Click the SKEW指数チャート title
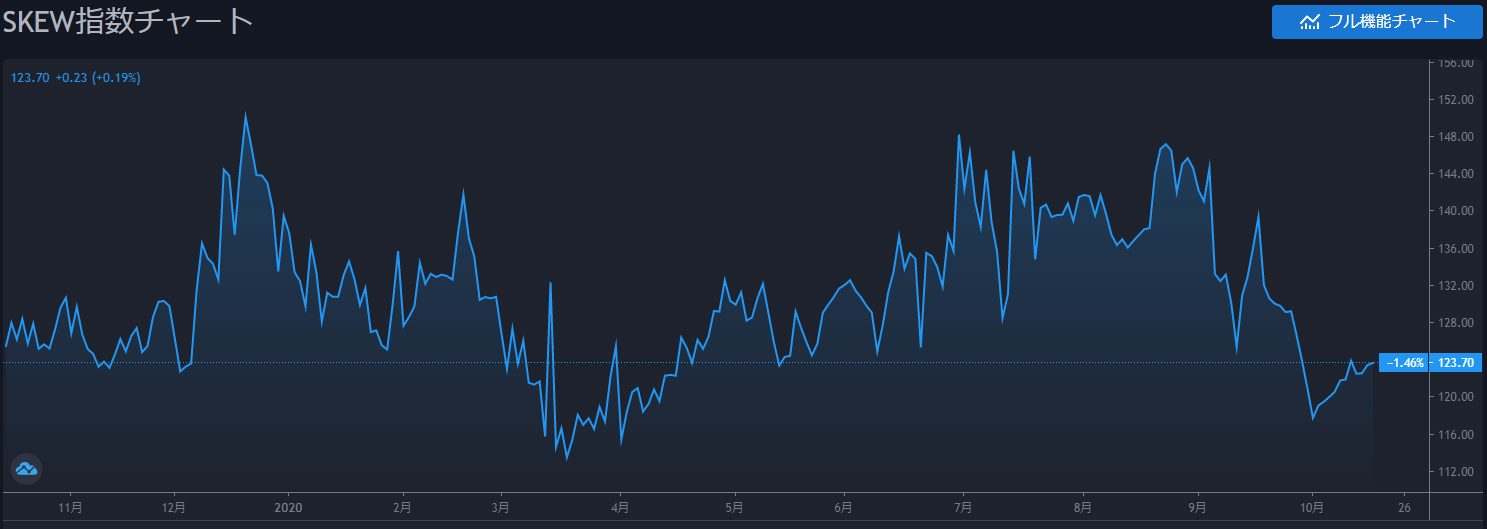1487x529 pixels. (127, 22)
